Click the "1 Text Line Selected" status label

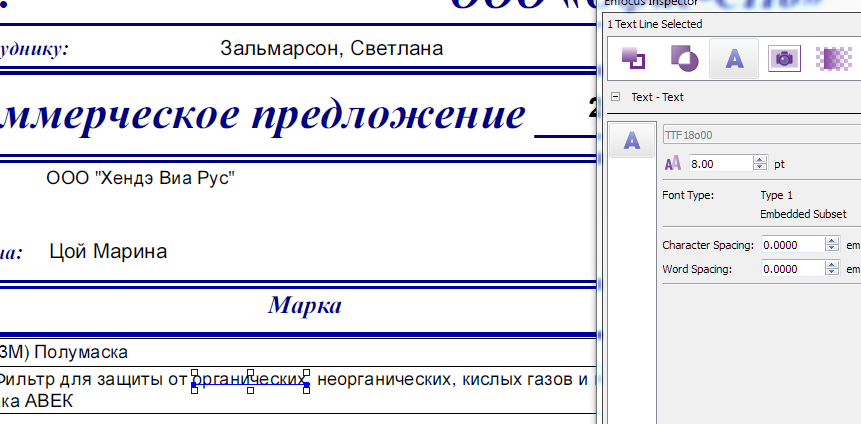(655, 24)
